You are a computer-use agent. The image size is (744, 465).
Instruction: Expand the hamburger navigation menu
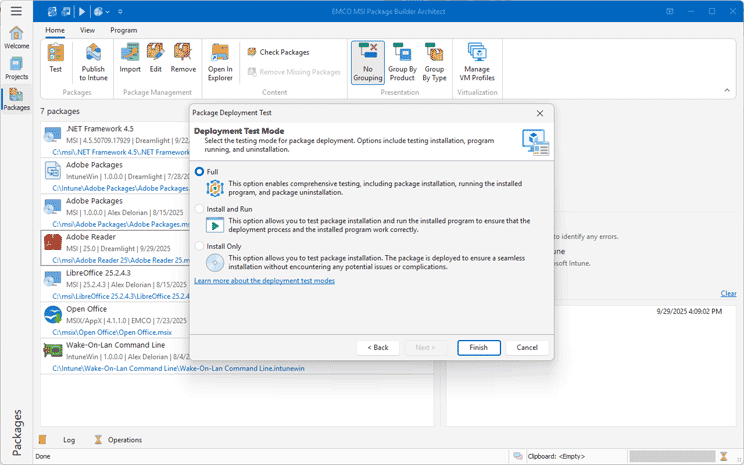pyautogui.click(x=16, y=11)
